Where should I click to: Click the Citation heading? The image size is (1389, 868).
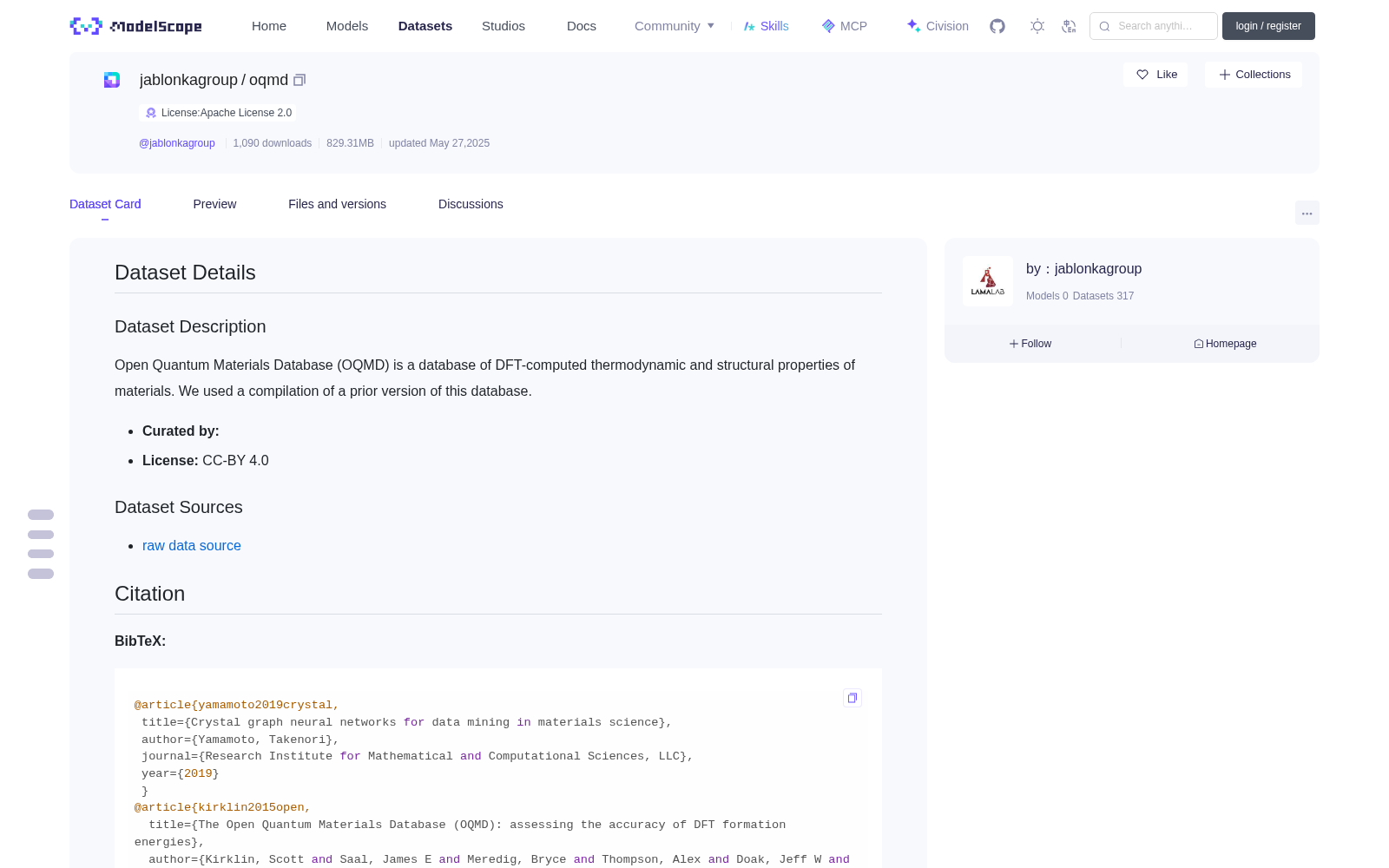pyautogui.click(x=149, y=594)
